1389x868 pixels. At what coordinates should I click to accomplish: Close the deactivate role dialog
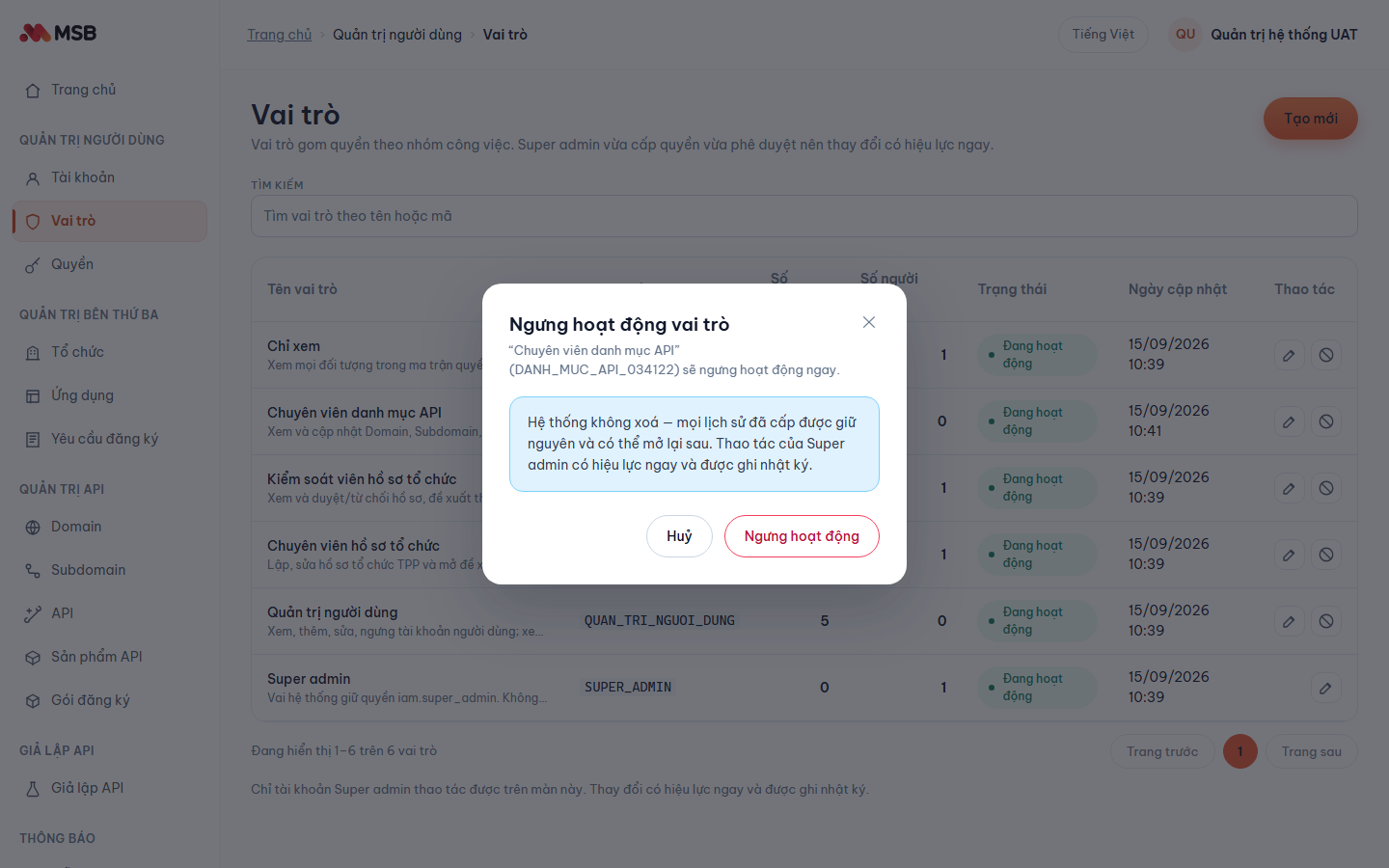tap(869, 322)
